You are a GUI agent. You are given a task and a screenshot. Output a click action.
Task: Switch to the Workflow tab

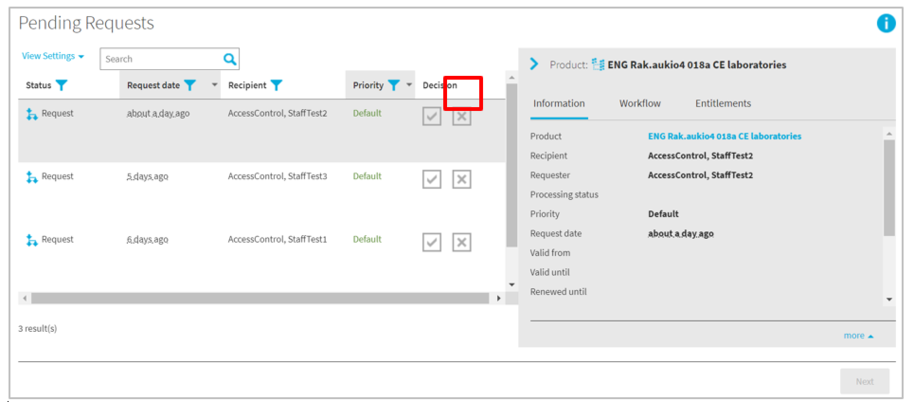pyautogui.click(x=640, y=103)
